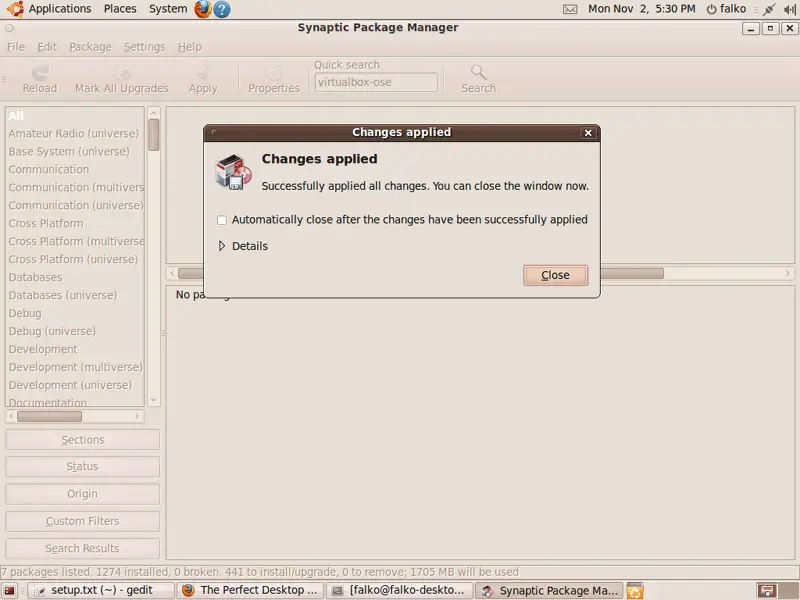Select the All category
This screenshot has height=600, width=800.
point(75,116)
